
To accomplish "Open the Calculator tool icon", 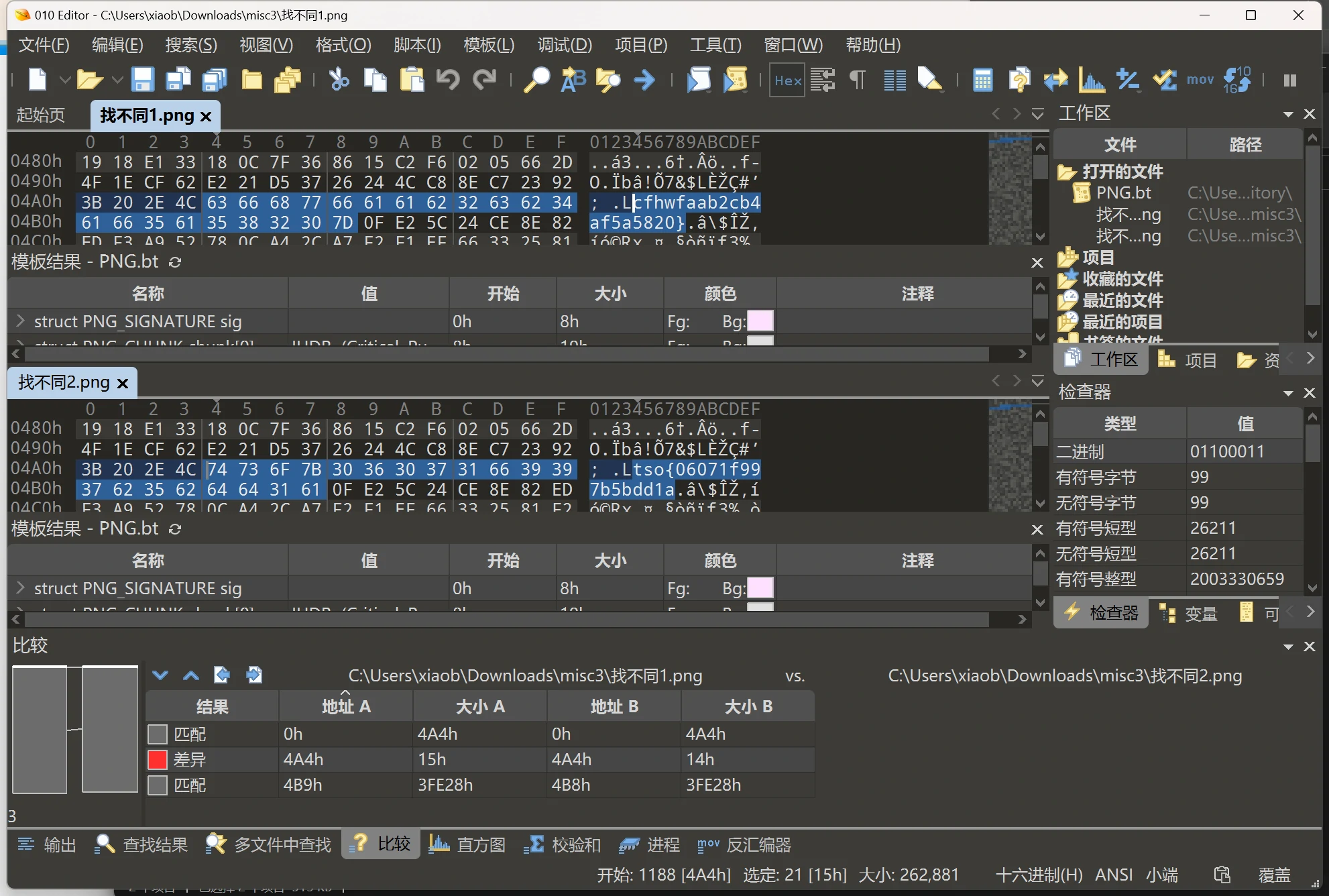I will coord(982,80).
